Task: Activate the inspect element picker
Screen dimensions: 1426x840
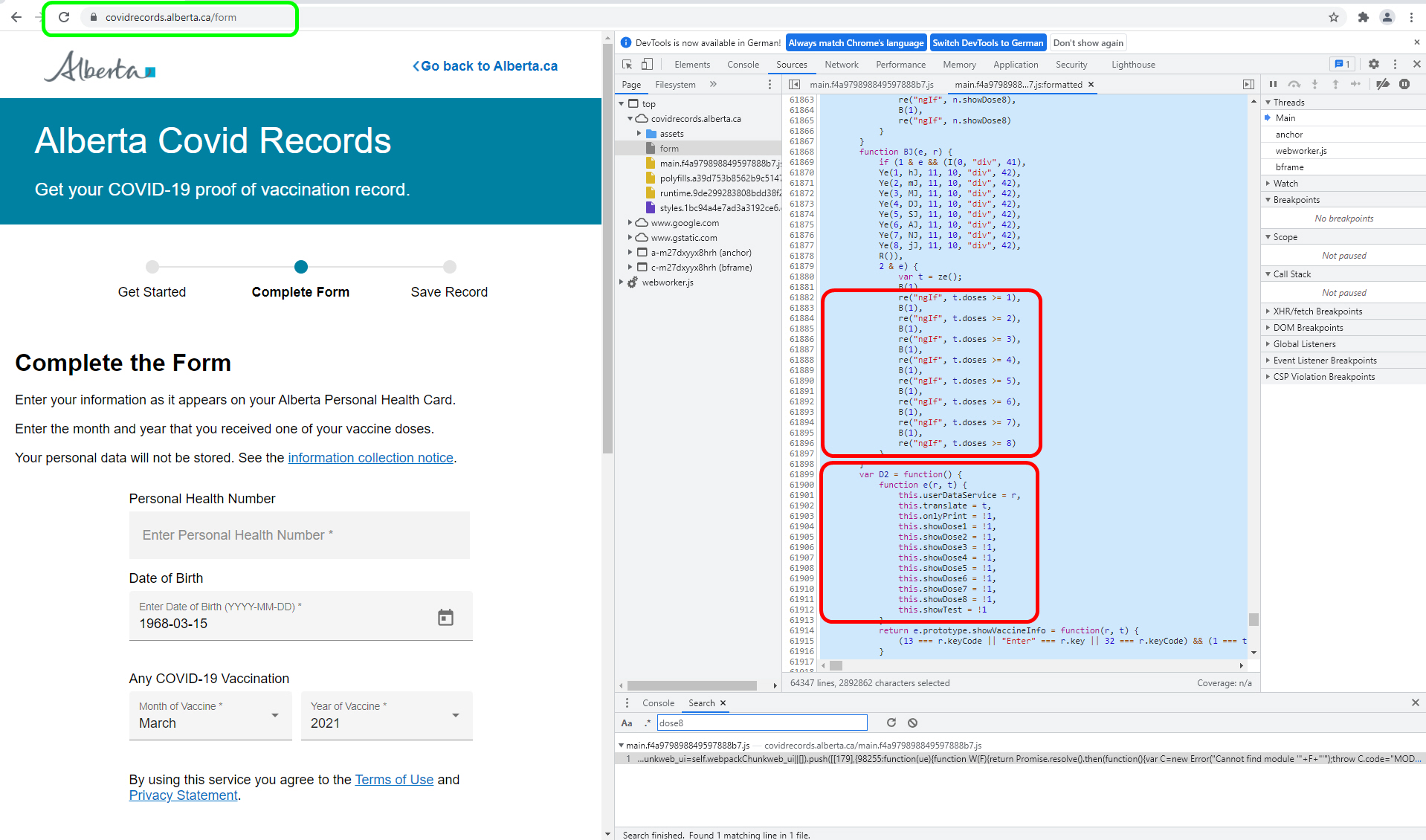Action: [x=627, y=65]
